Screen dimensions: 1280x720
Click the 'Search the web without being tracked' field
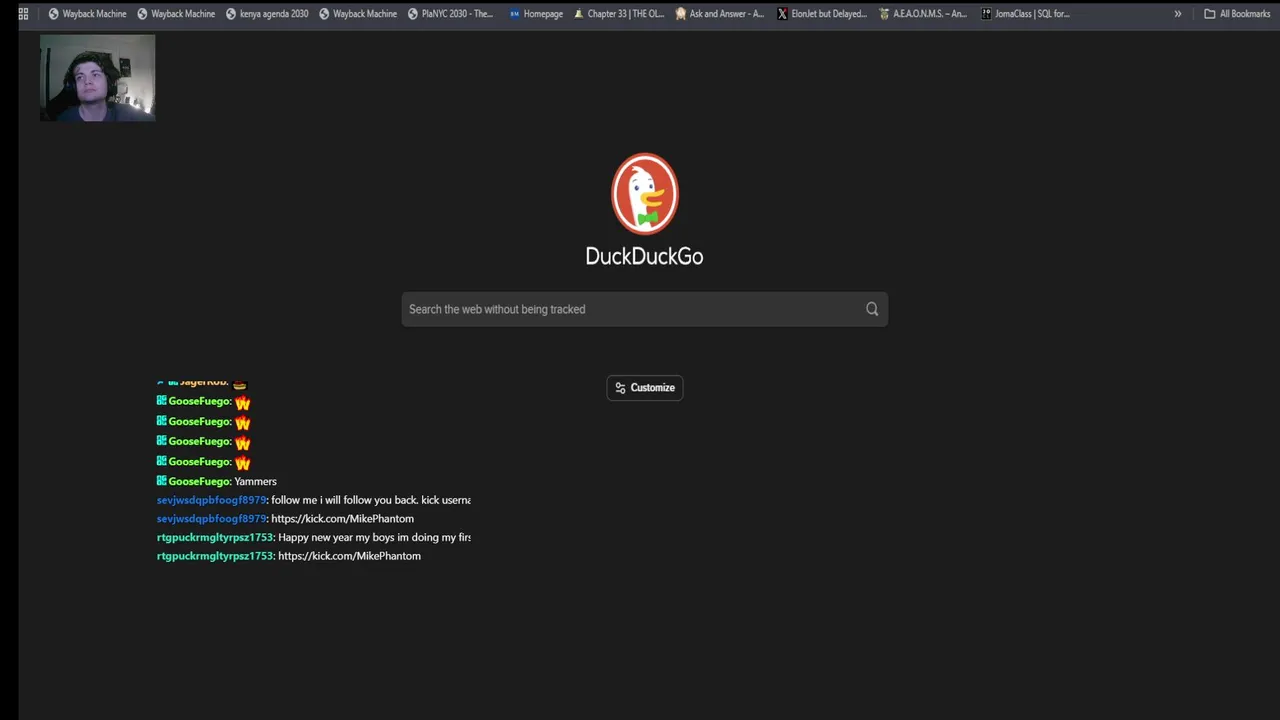click(644, 309)
